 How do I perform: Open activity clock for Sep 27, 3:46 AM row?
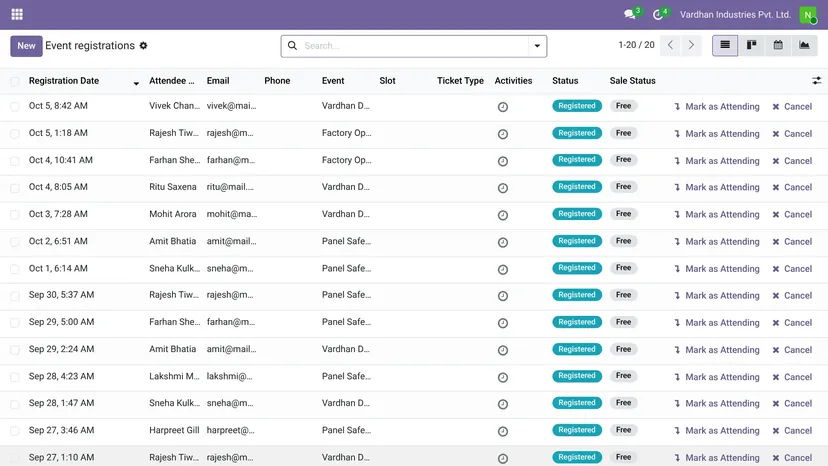point(503,431)
